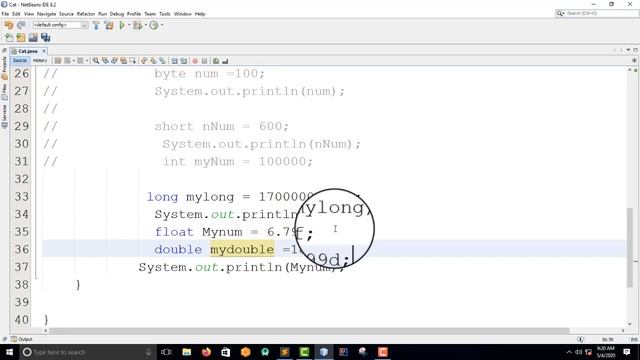Click the red Start Macro Recording icon
The width and height of the screenshot is (640, 360).
click(x=195, y=61)
